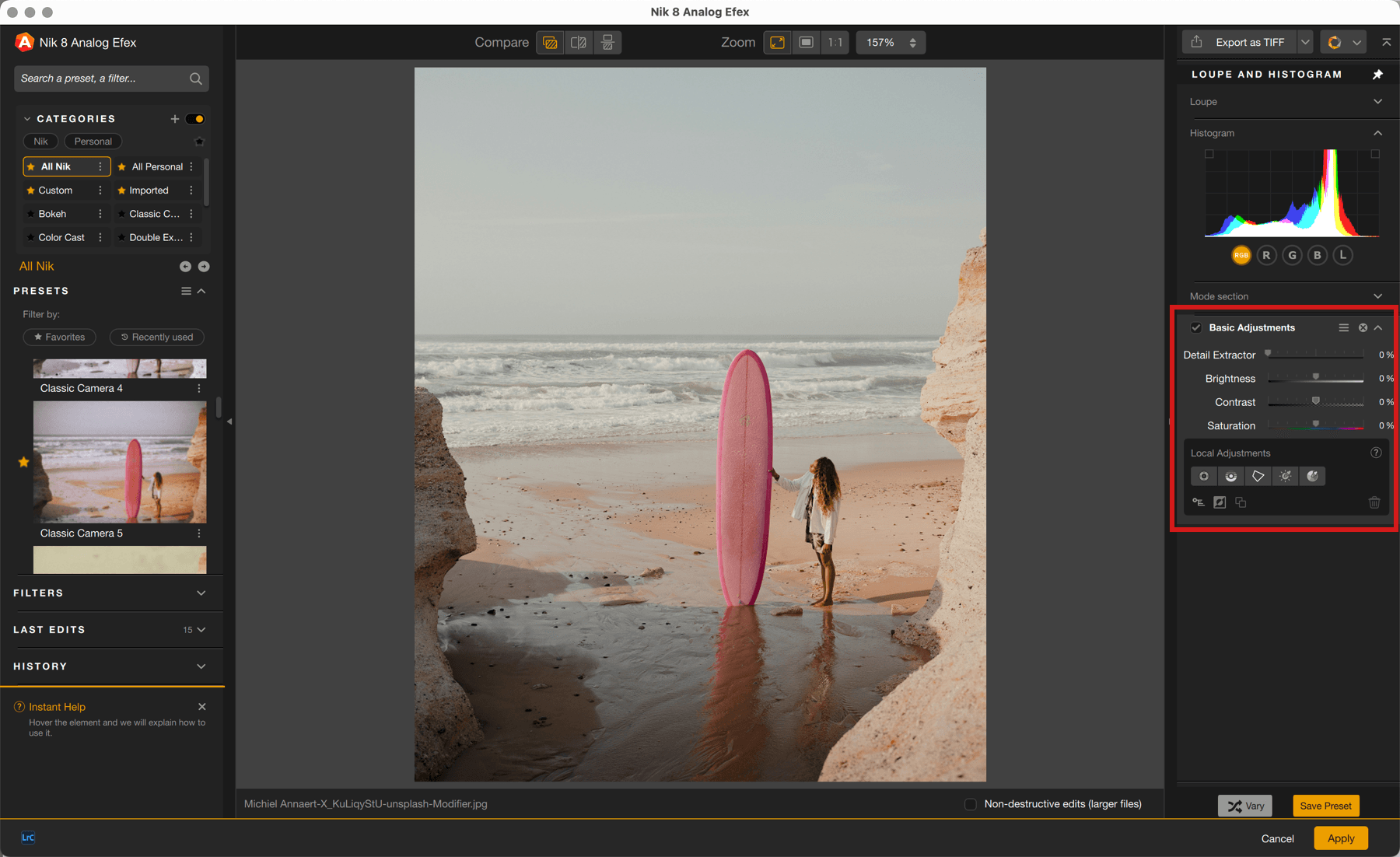Set zoom to 1:1
The image size is (1400, 857).
835,43
